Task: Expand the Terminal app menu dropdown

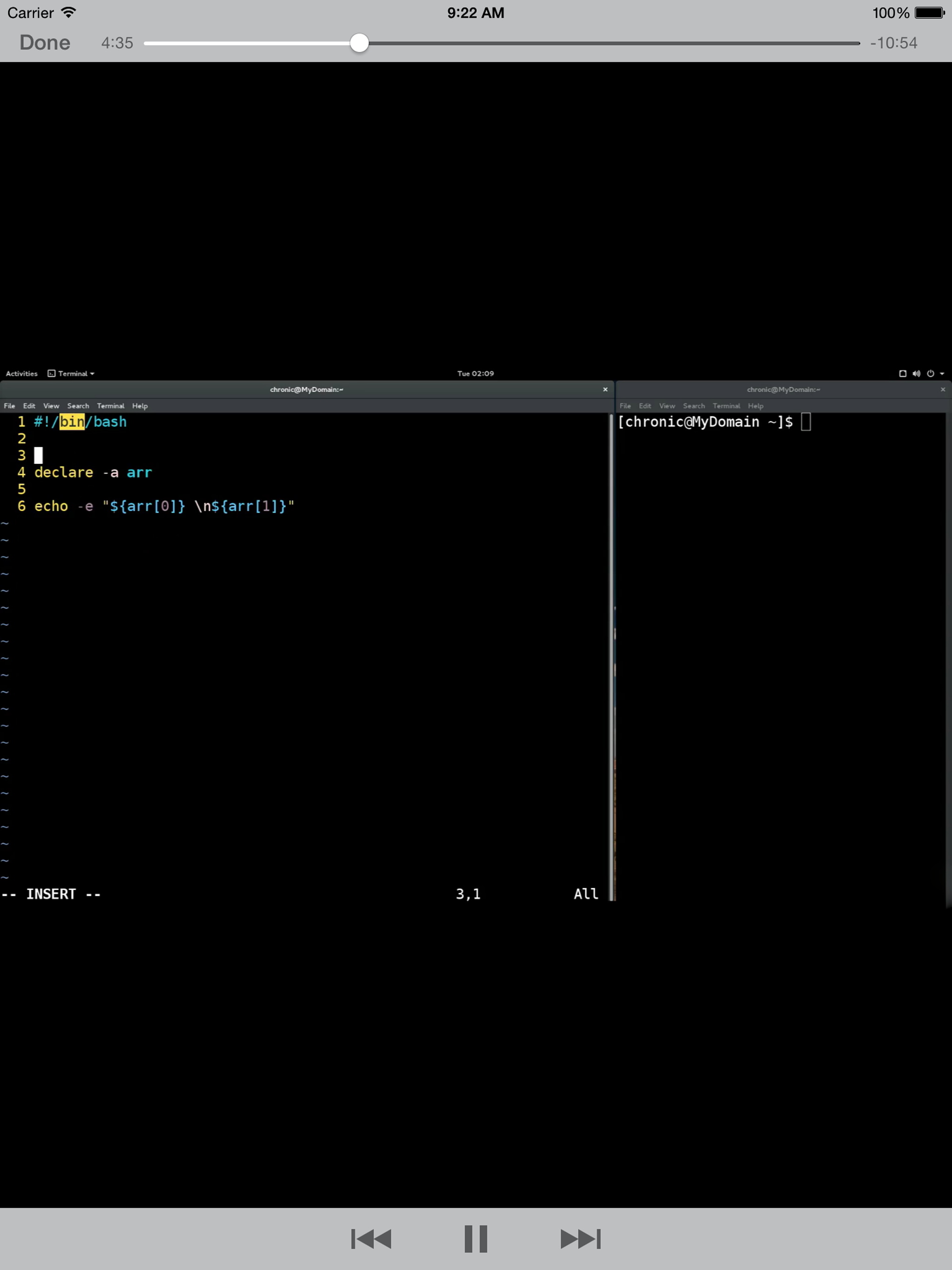Action: coord(71,373)
